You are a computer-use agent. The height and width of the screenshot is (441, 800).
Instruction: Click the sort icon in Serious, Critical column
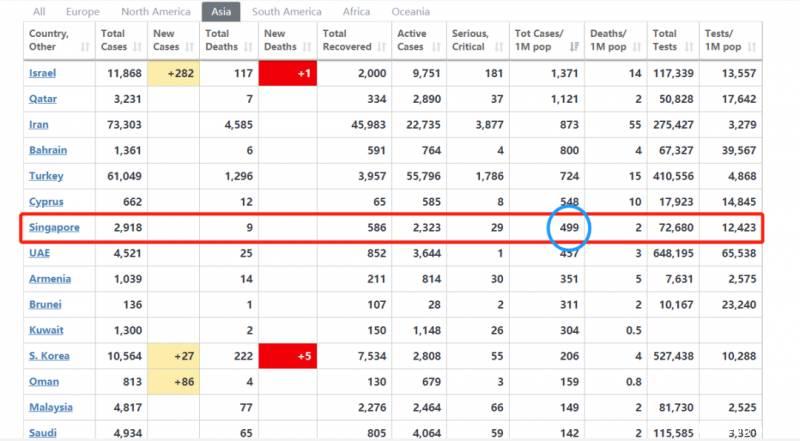point(496,47)
